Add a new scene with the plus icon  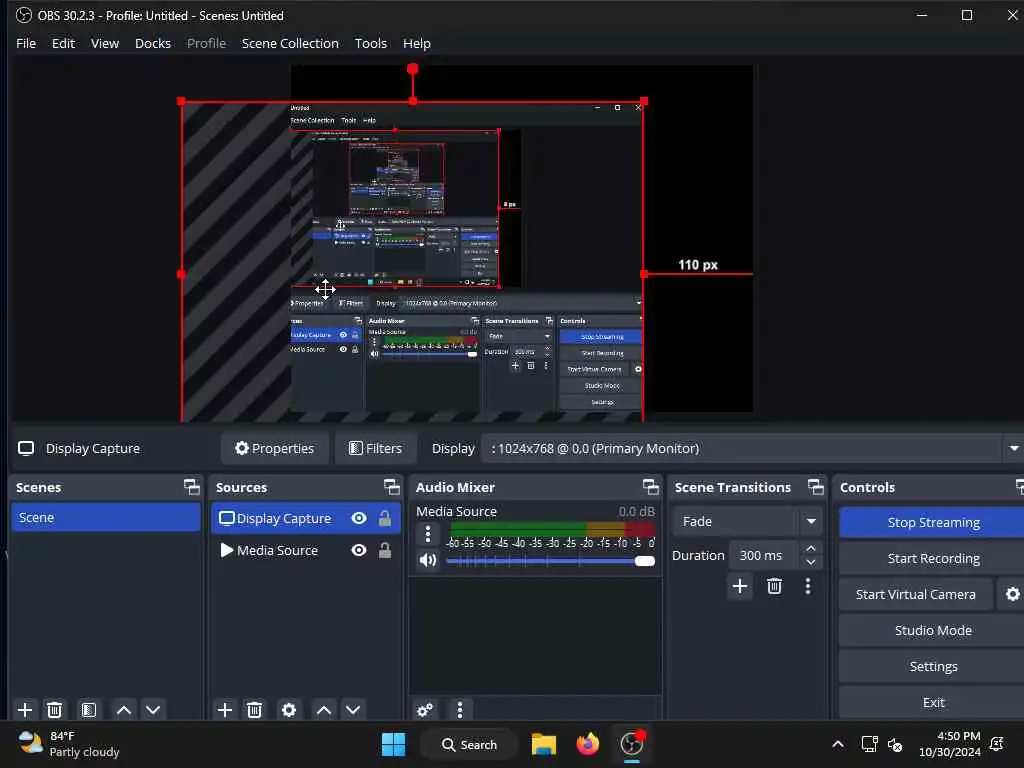click(x=25, y=710)
